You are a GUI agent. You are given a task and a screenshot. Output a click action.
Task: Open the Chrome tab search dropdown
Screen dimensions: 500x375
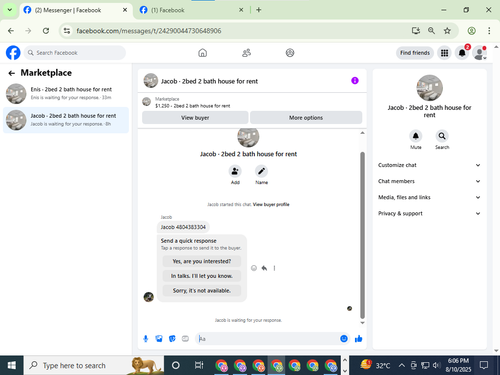(10, 10)
